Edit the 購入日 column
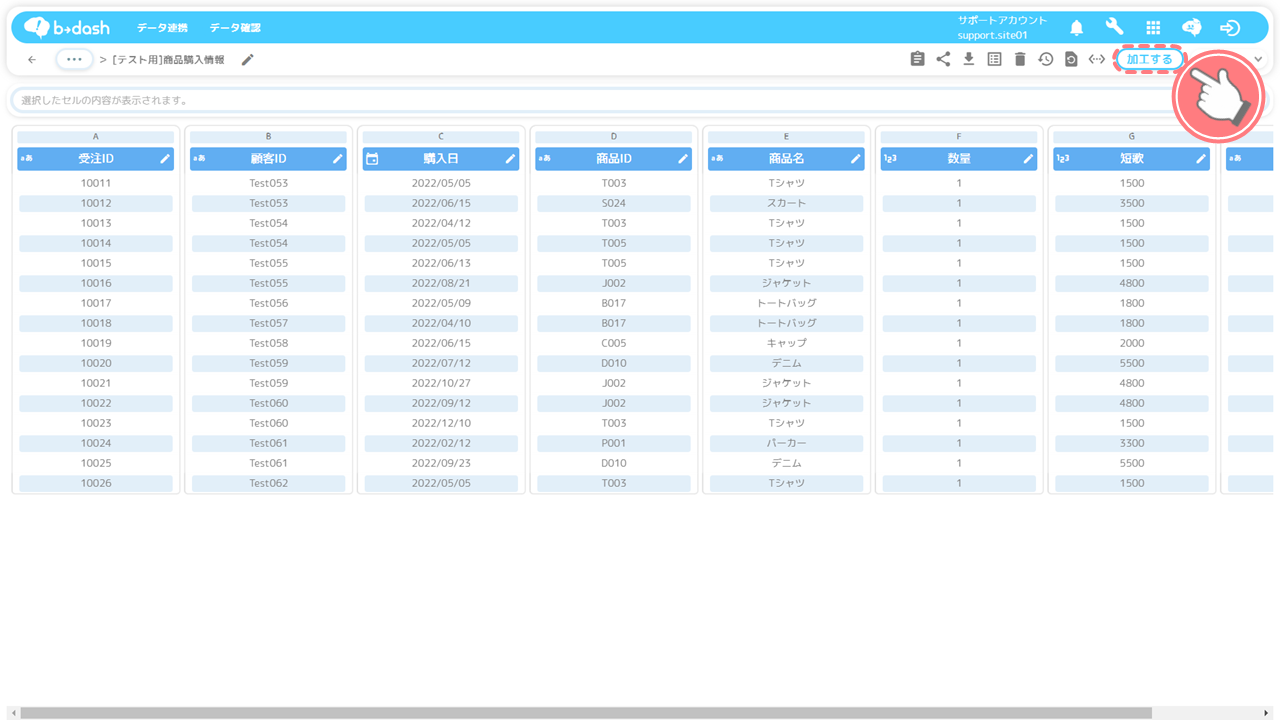 (510, 159)
